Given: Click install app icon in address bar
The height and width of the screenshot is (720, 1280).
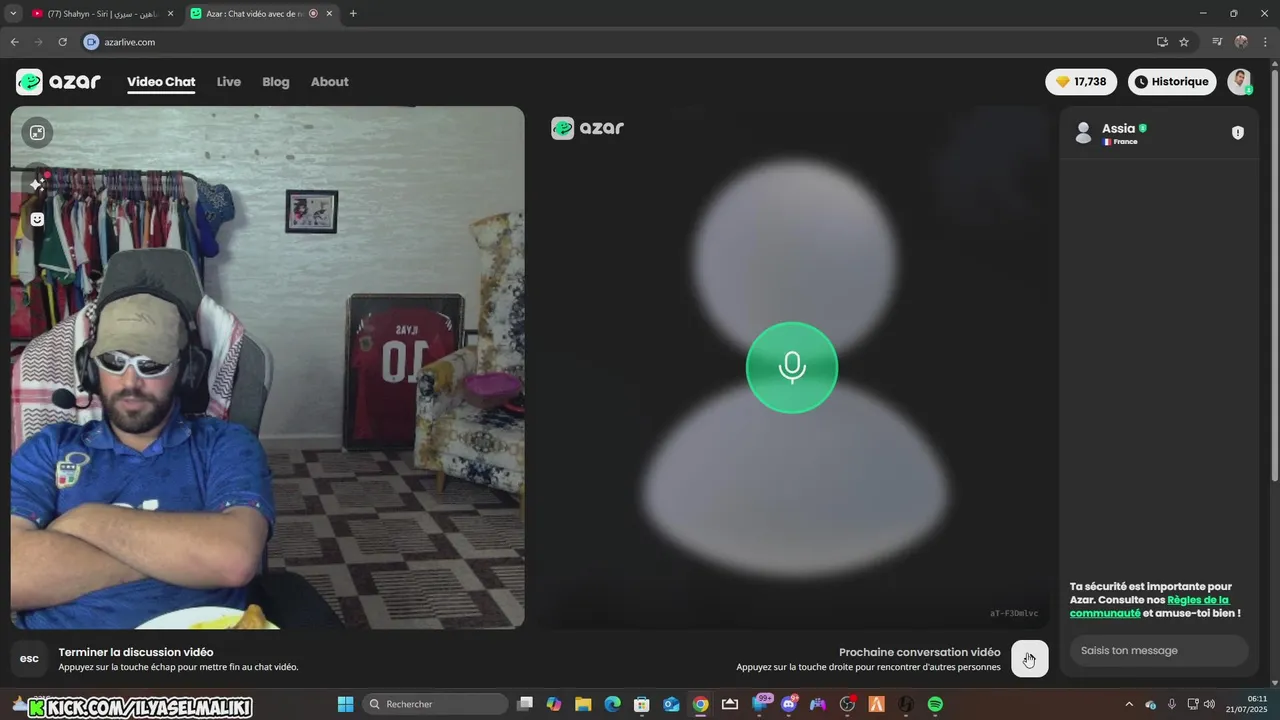Looking at the screenshot, I should coord(1162,42).
